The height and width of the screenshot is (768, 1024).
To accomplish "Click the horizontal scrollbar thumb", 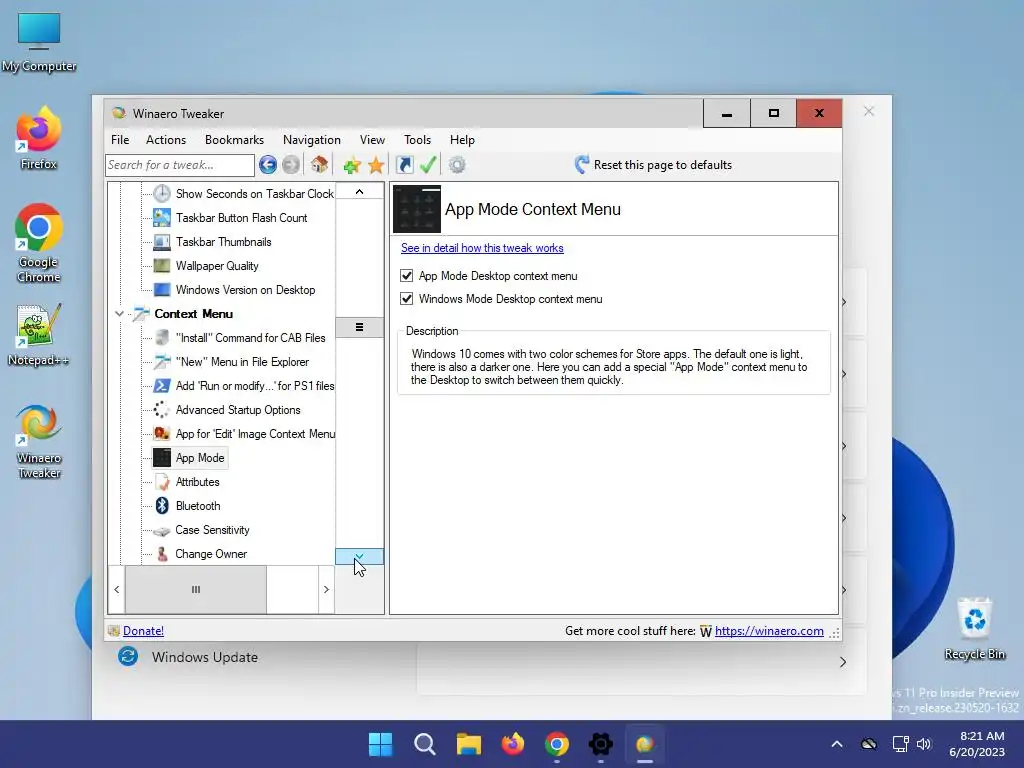I will [x=195, y=590].
